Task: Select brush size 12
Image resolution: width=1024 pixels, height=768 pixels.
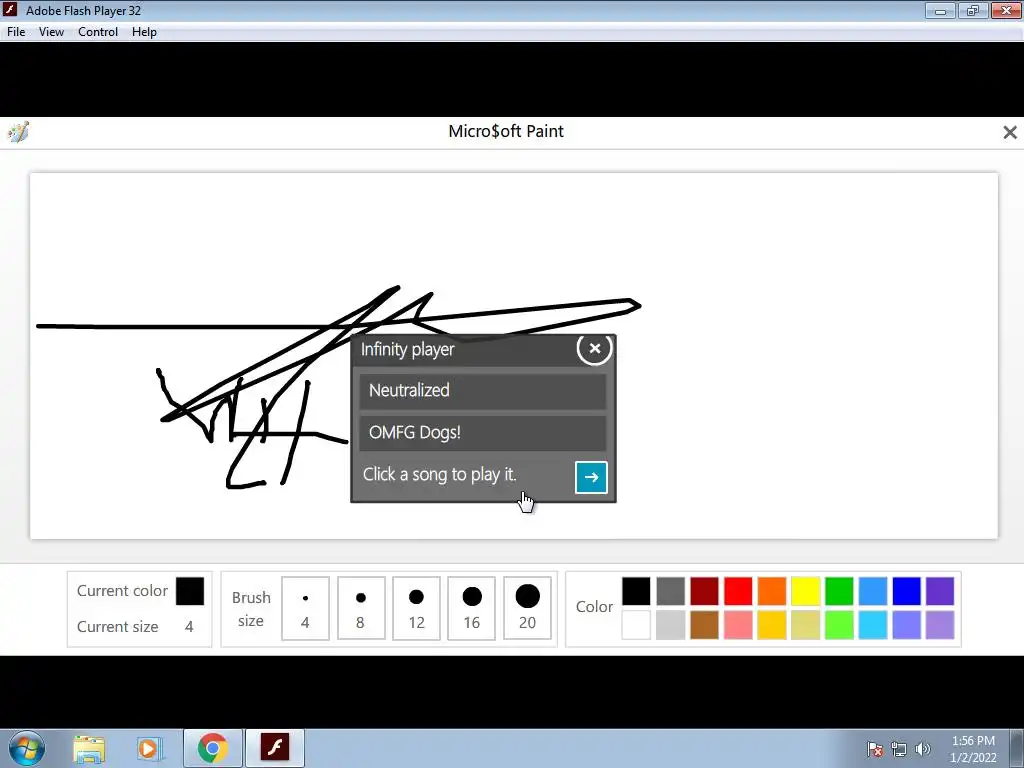Action: point(416,608)
